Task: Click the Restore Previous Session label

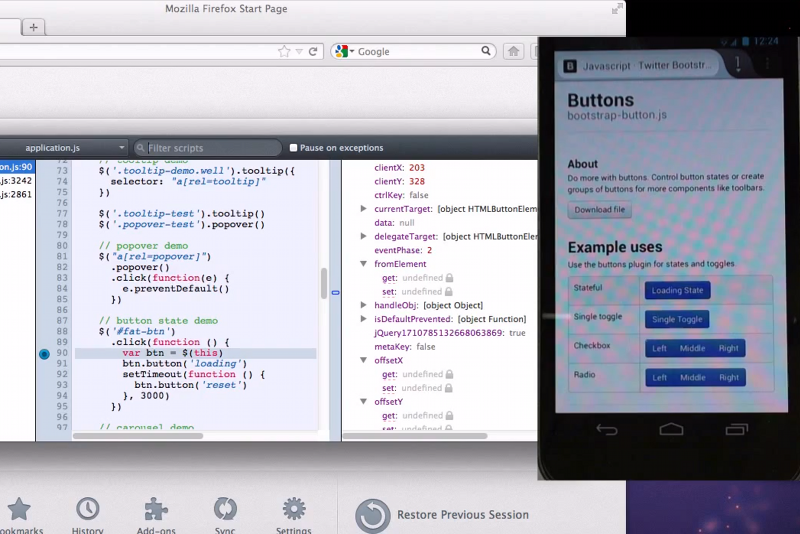Action: 463,515
